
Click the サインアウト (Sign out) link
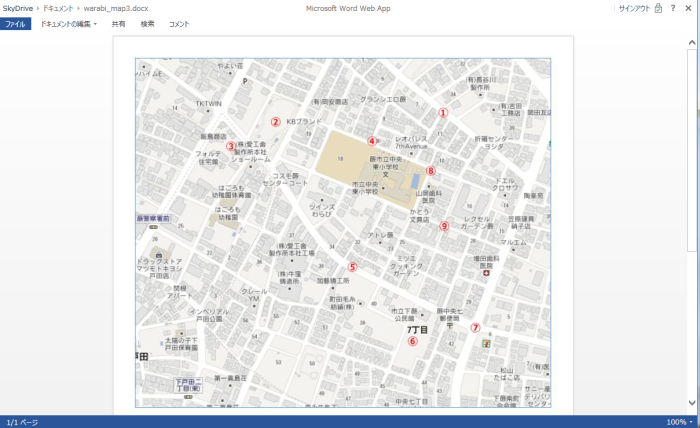tap(634, 8)
